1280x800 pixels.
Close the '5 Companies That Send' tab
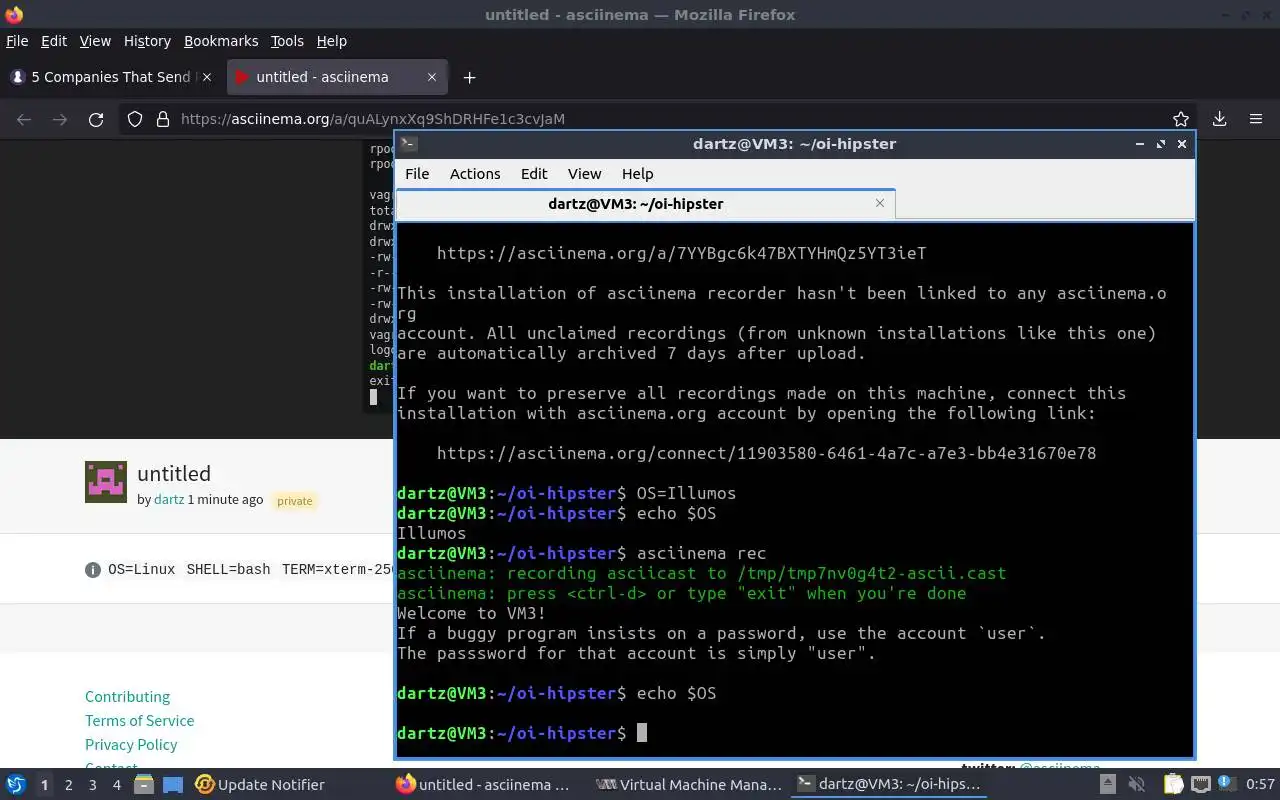click(x=207, y=77)
